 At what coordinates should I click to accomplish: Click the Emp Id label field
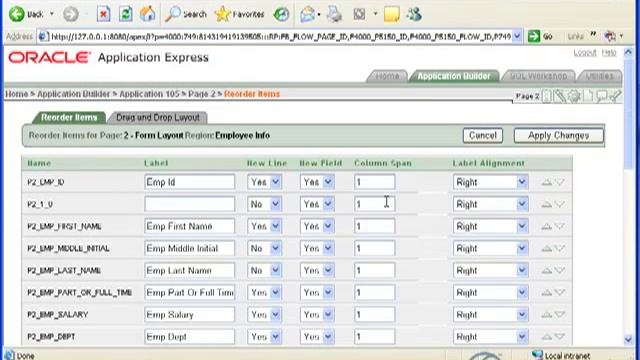(x=189, y=182)
